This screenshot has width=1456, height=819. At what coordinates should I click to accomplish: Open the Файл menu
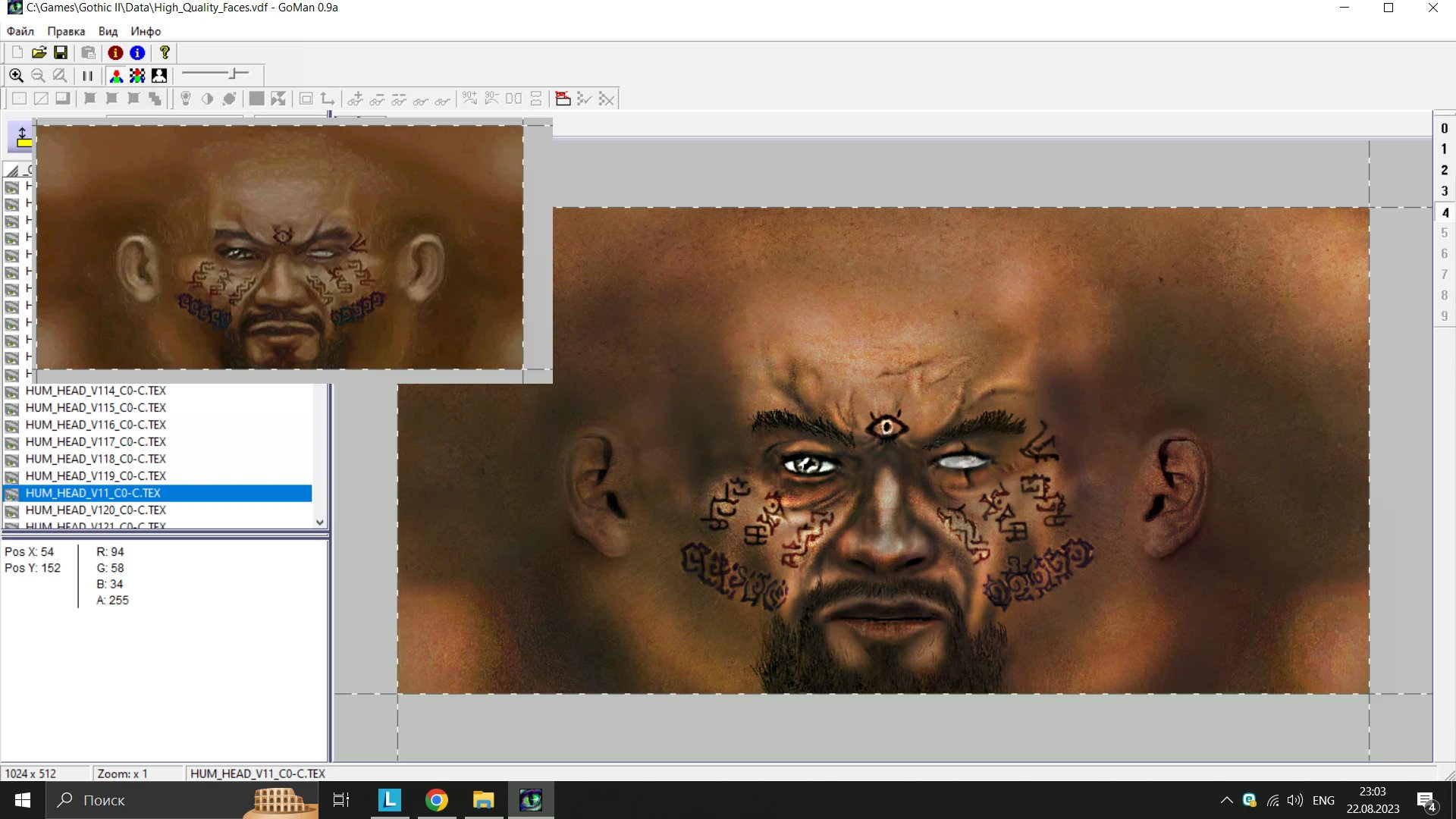20,31
